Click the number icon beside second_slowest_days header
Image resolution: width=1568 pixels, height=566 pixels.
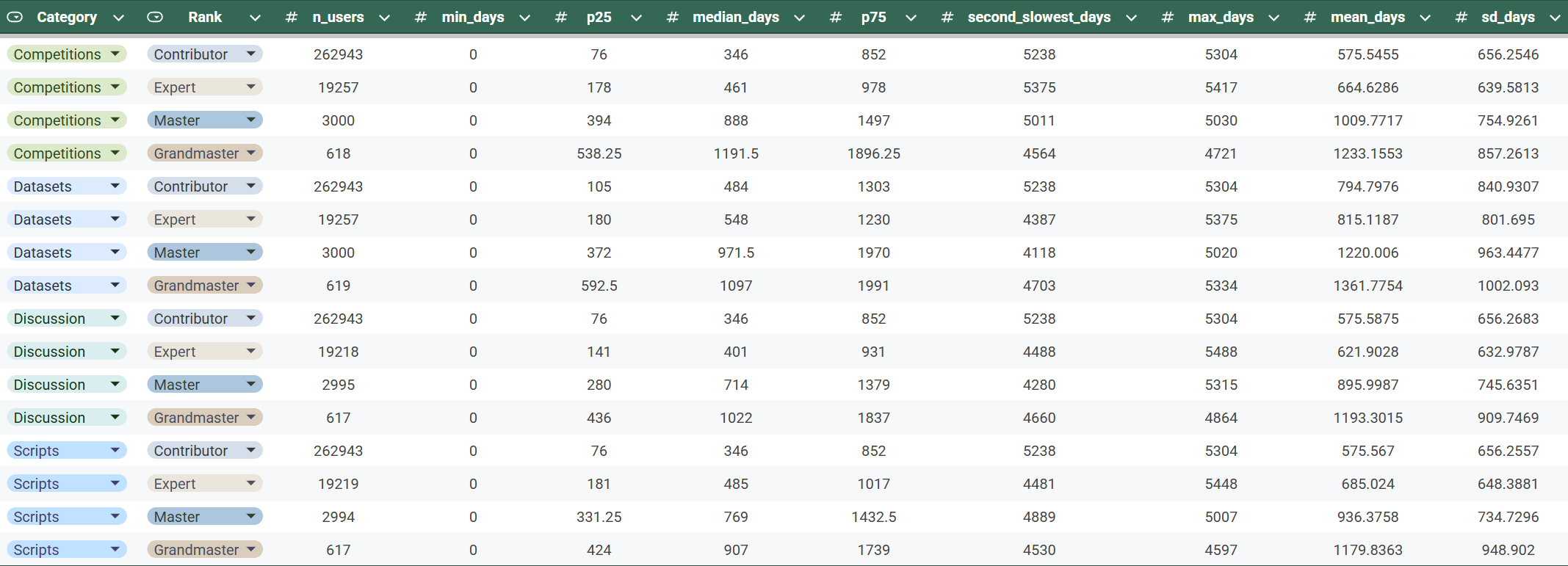coord(947,17)
